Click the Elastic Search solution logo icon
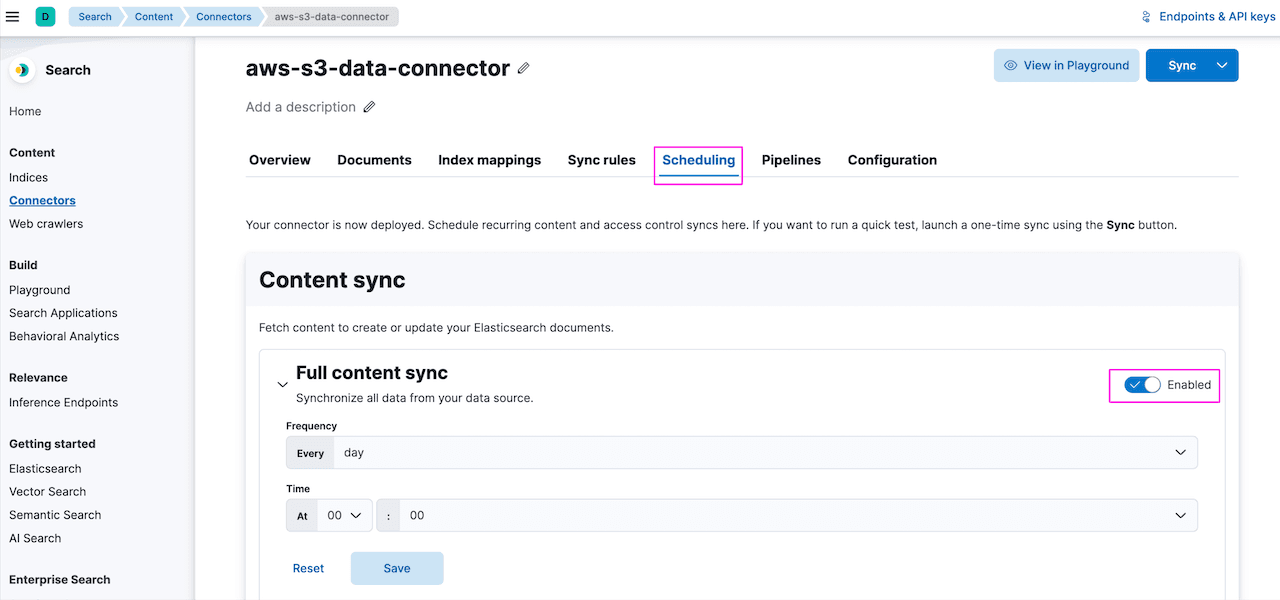This screenshot has width=1280, height=600. [21, 70]
